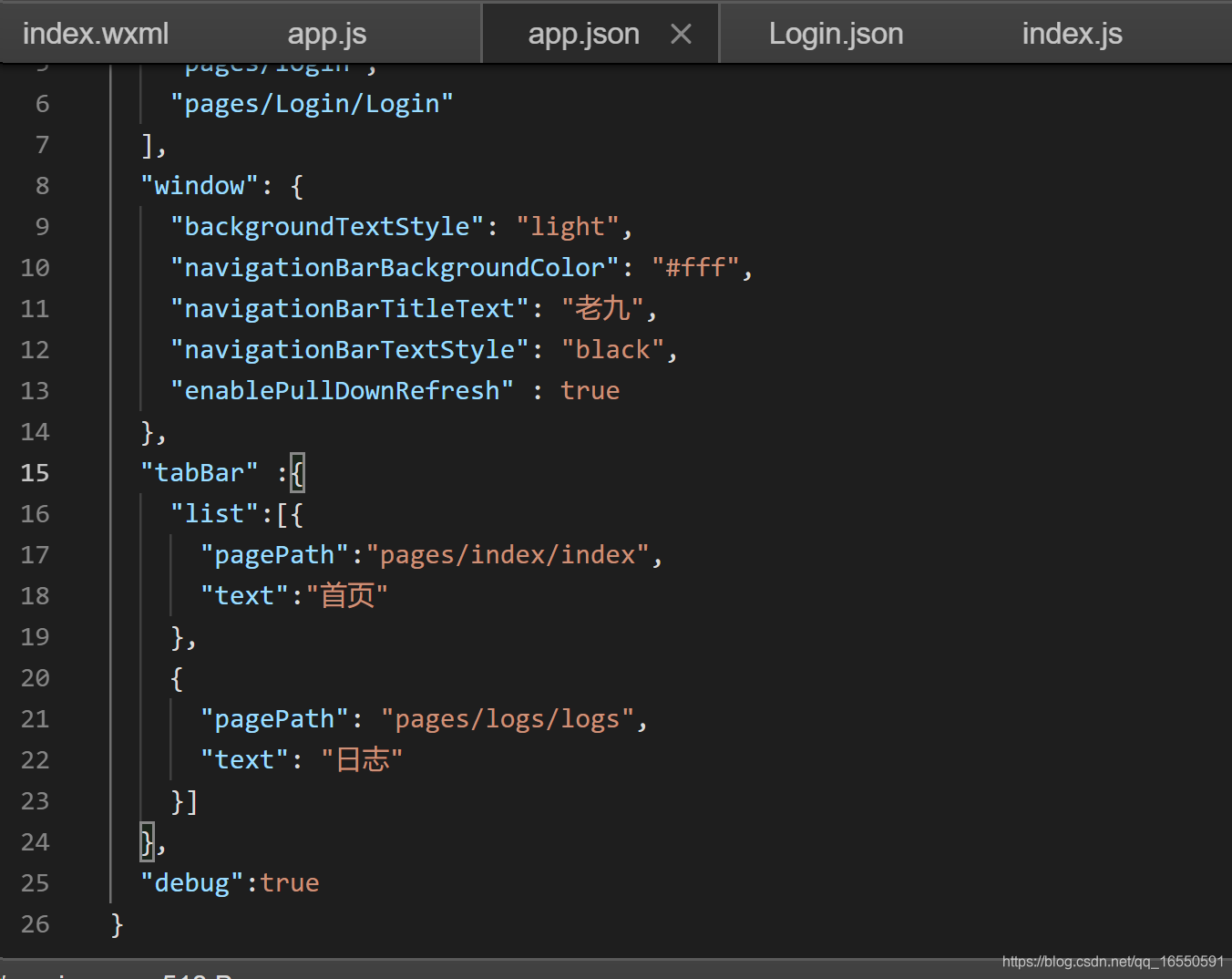1232x979 pixels.
Task: Click the "pages/Login/Login" string
Action: coord(312,104)
